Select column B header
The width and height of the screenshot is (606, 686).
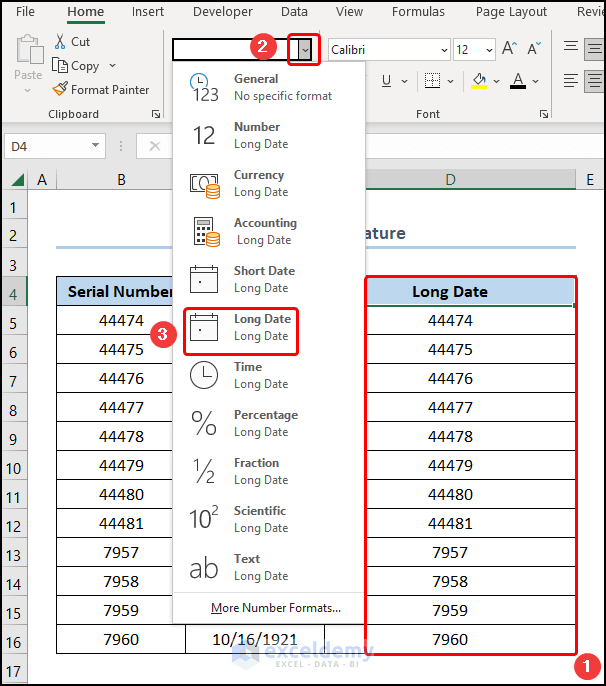tap(121, 179)
